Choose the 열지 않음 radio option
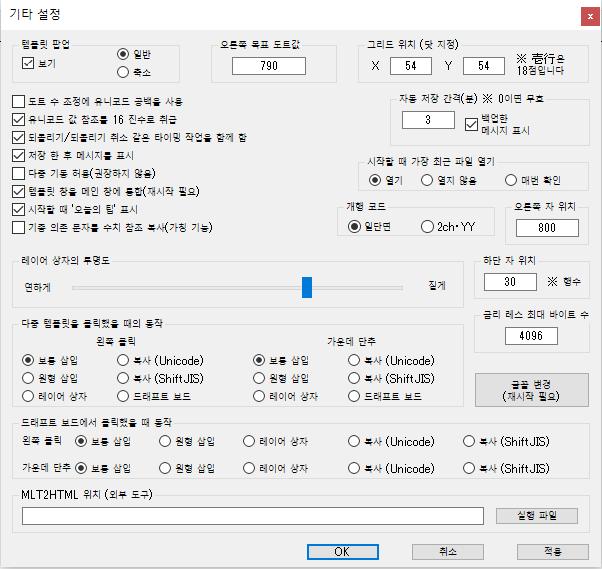Image resolution: width=602 pixels, height=569 pixels. (428, 181)
